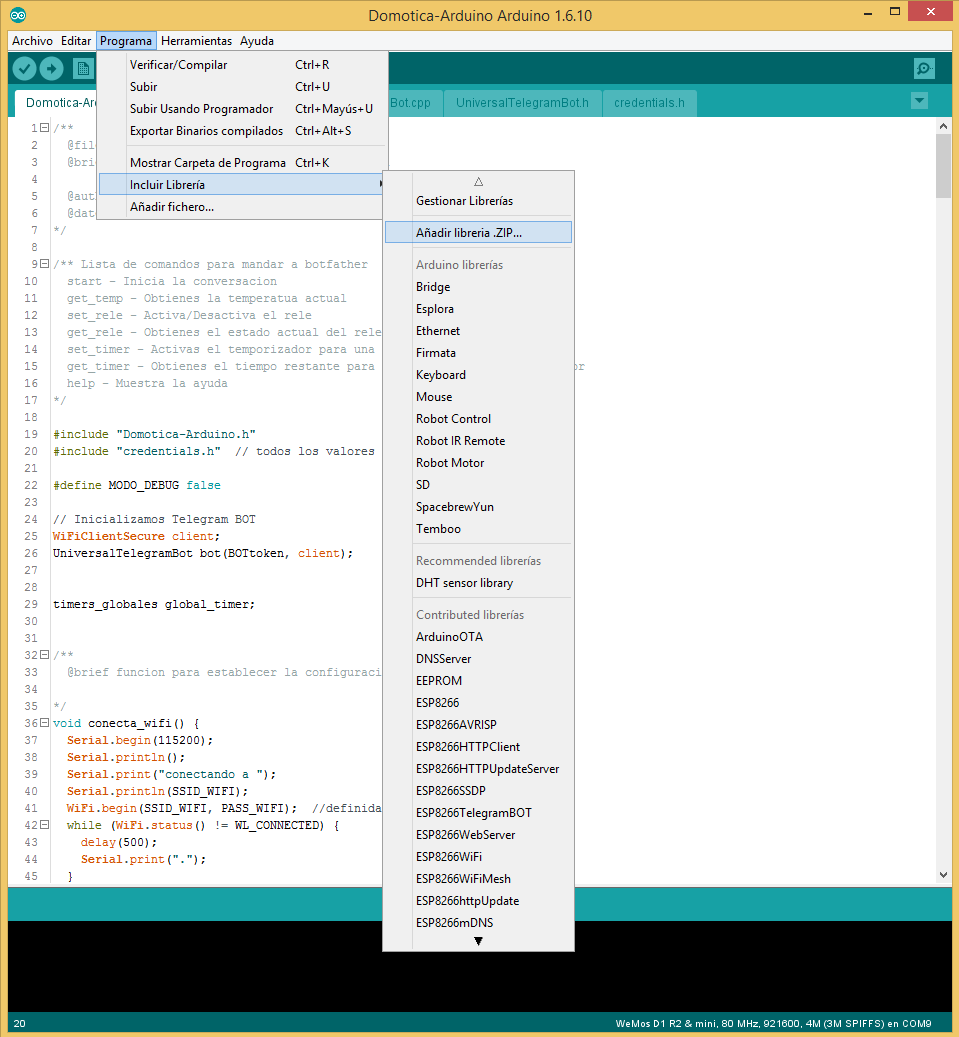This screenshot has height=1037, width=959.
Task: Click the Upload arrow toolbar icon
Action: [x=52, y=68]
